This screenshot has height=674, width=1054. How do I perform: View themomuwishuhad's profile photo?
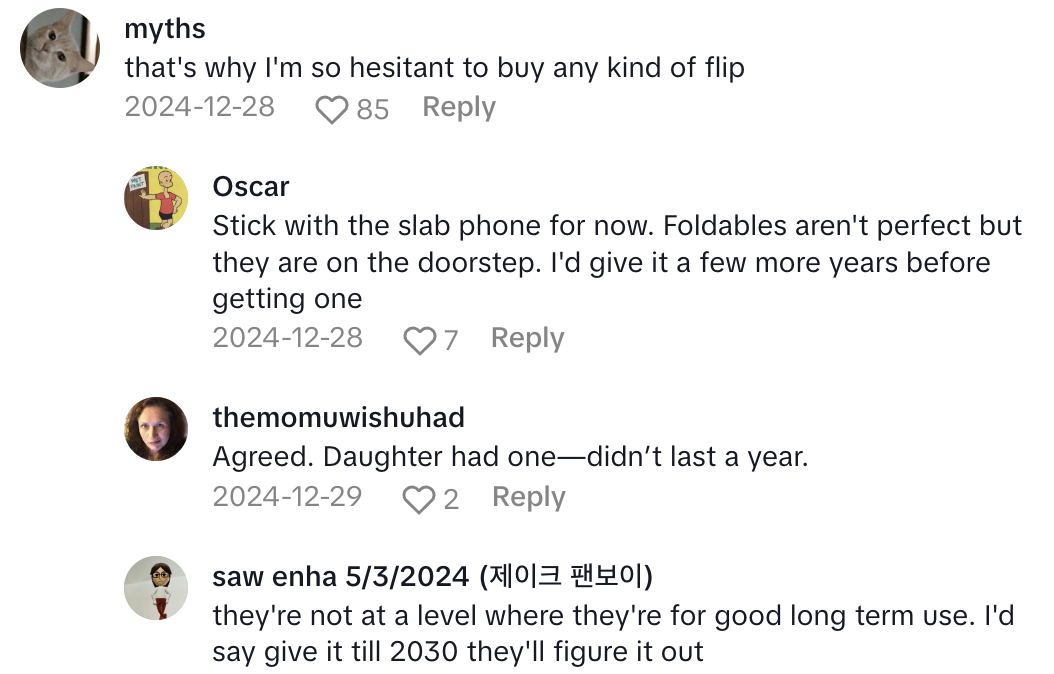click(156, 429)
